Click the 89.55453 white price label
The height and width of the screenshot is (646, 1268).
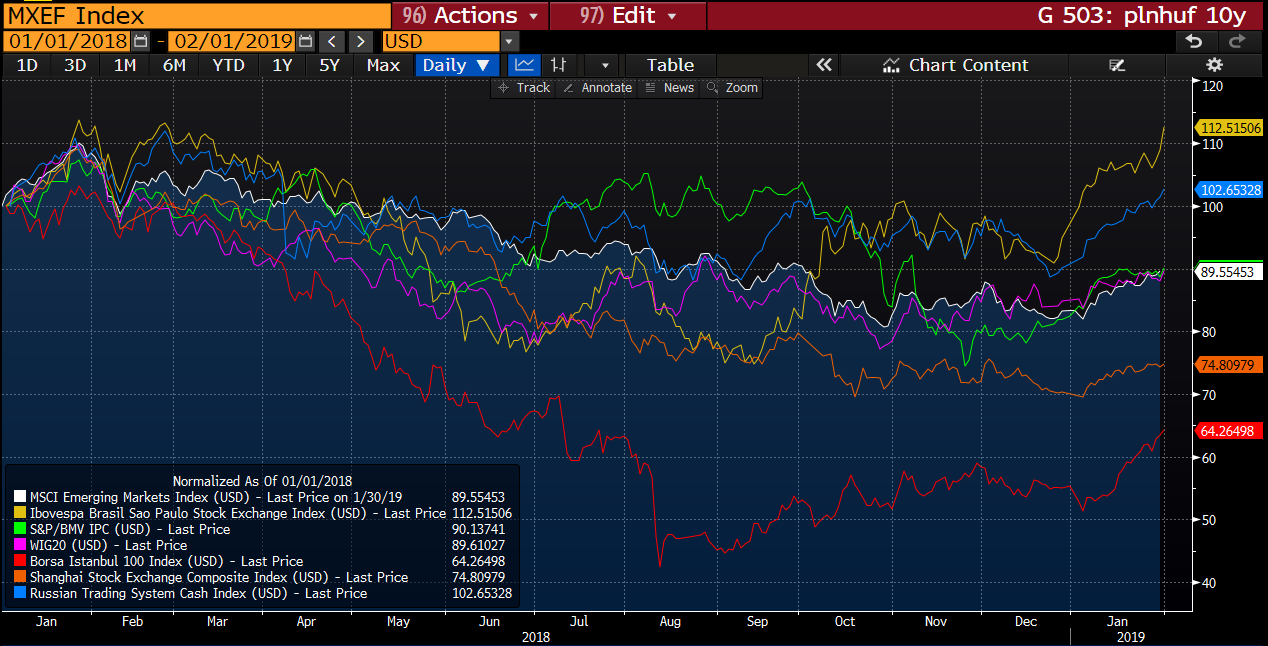click(1230, 272)
